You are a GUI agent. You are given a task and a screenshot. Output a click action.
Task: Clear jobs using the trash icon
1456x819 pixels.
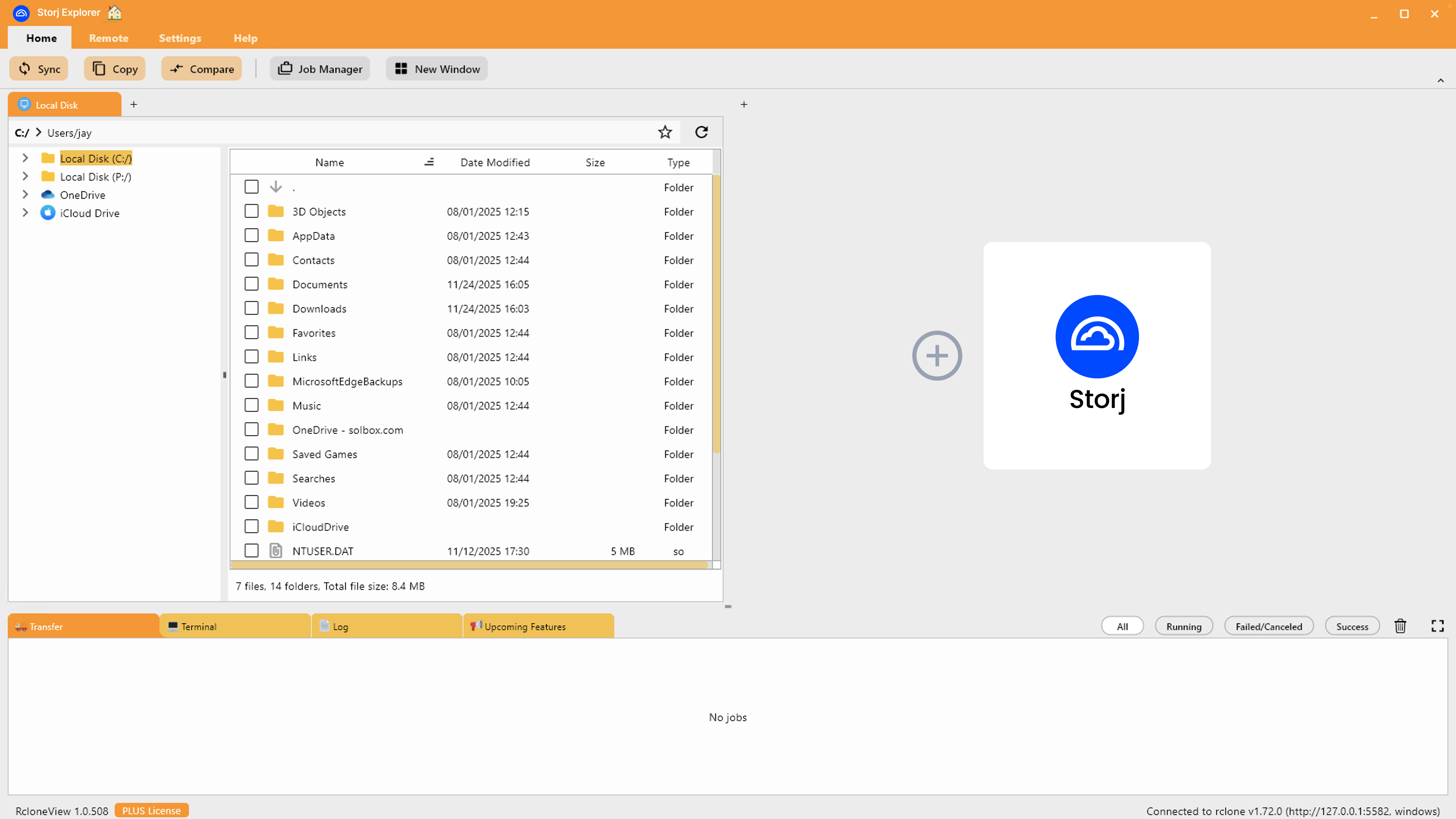click(1400, 626)
